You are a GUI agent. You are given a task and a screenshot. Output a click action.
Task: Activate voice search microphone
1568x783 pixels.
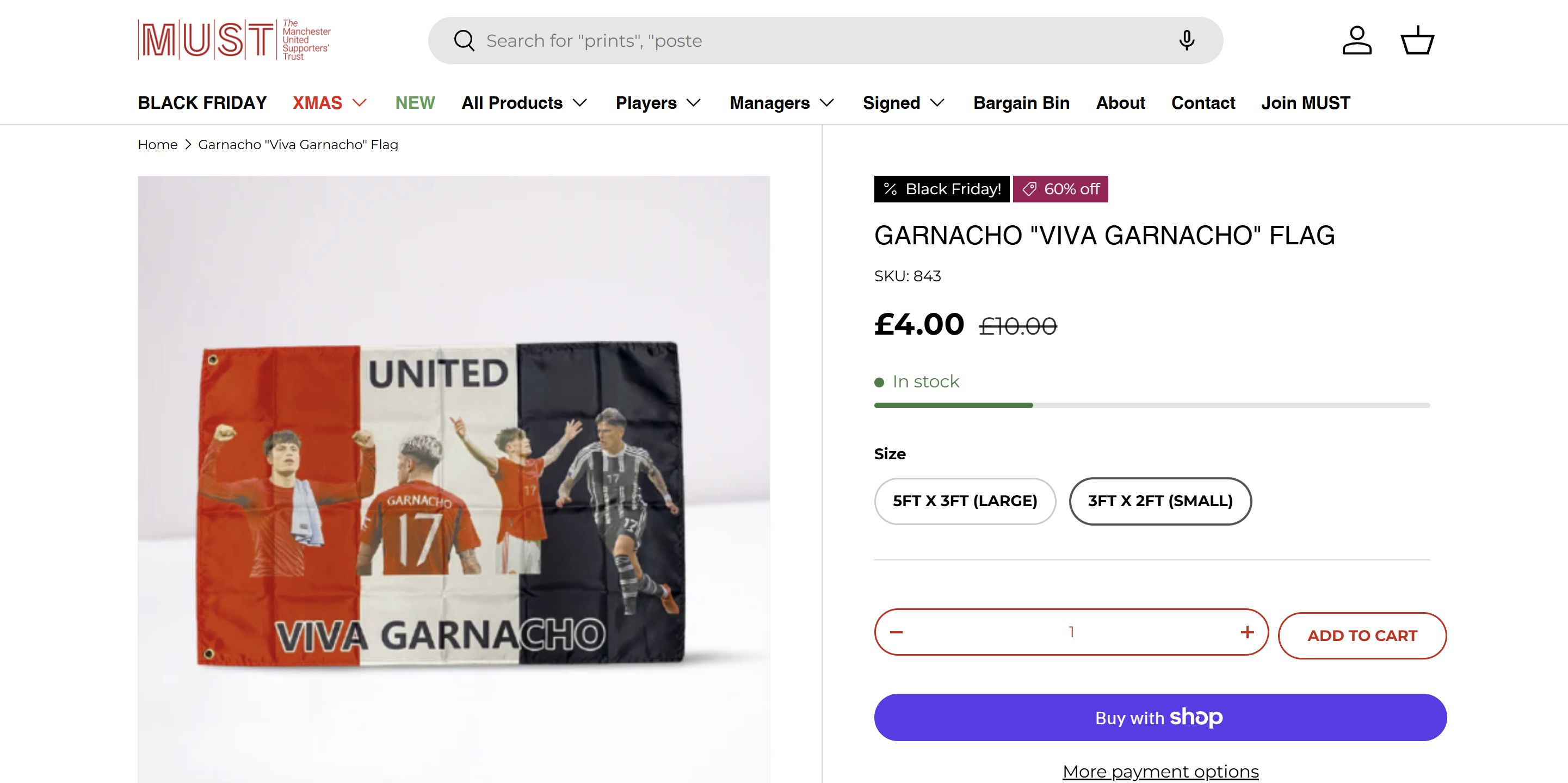pyautogui.click(x=1187, y=41)
